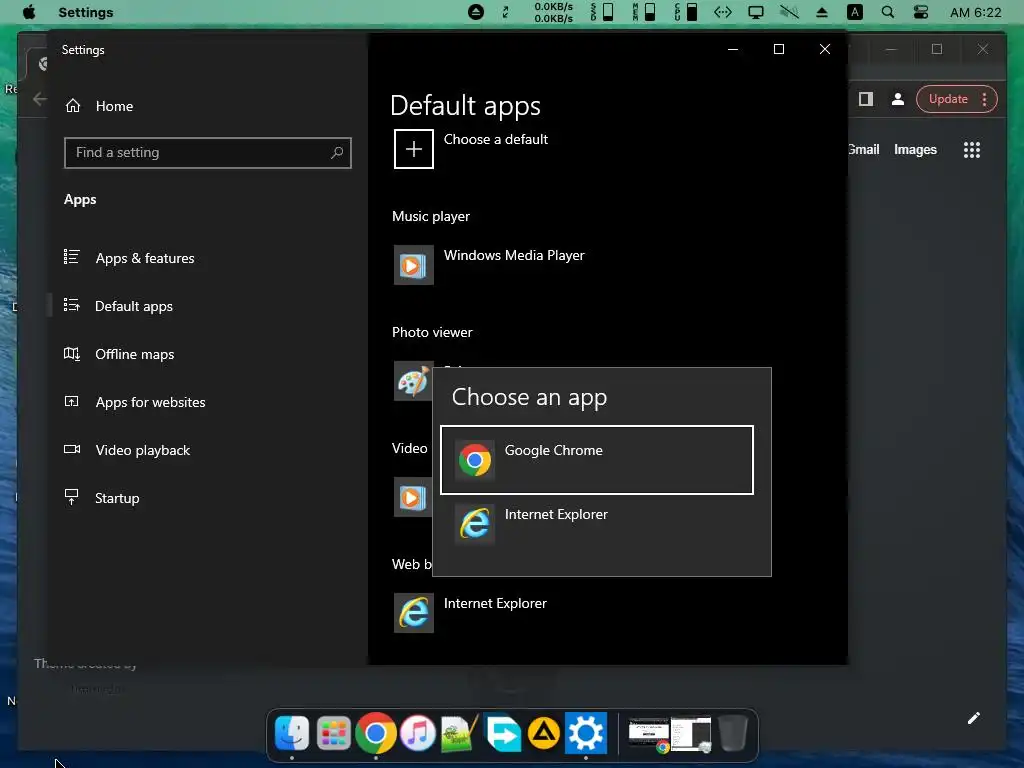The height and width of the screenshot is (768, 1024).
Task: Click the Default apps page title
Action: tap(466, 106)
